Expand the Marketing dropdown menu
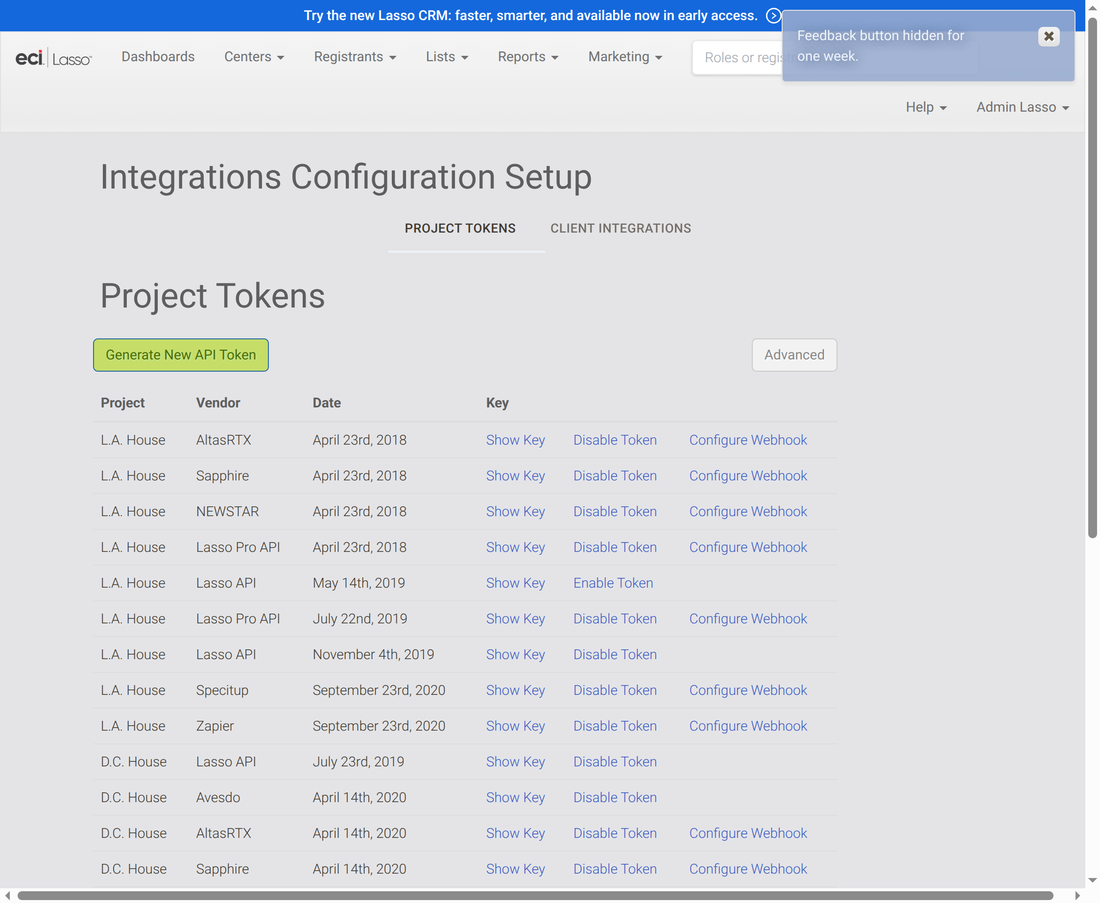This screenshot has width=1100, height=903. point(625,57)
